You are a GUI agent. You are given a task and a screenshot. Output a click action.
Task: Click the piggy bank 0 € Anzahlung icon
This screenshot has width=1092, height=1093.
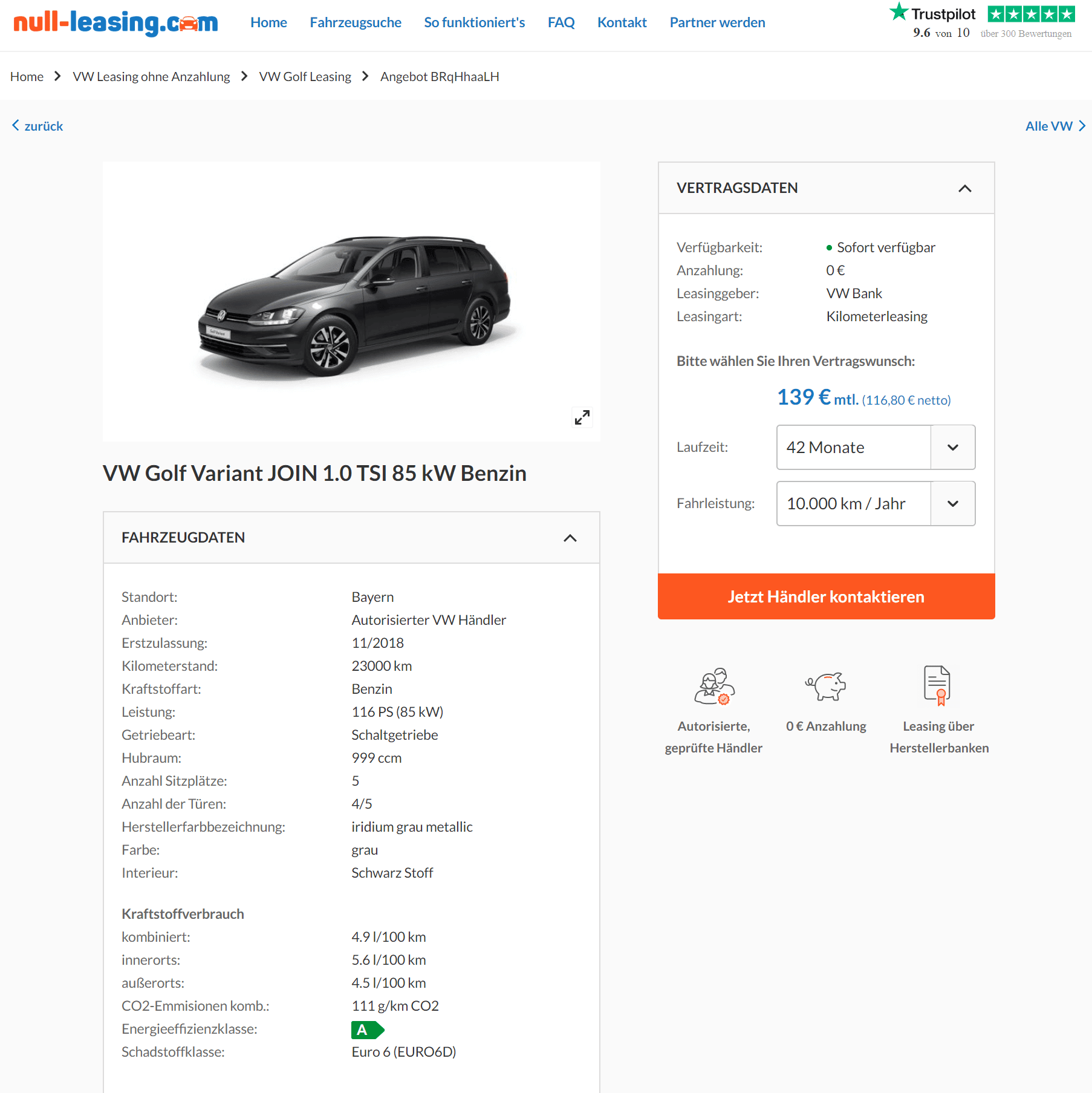pyautogui.click(x=826, y=687)
